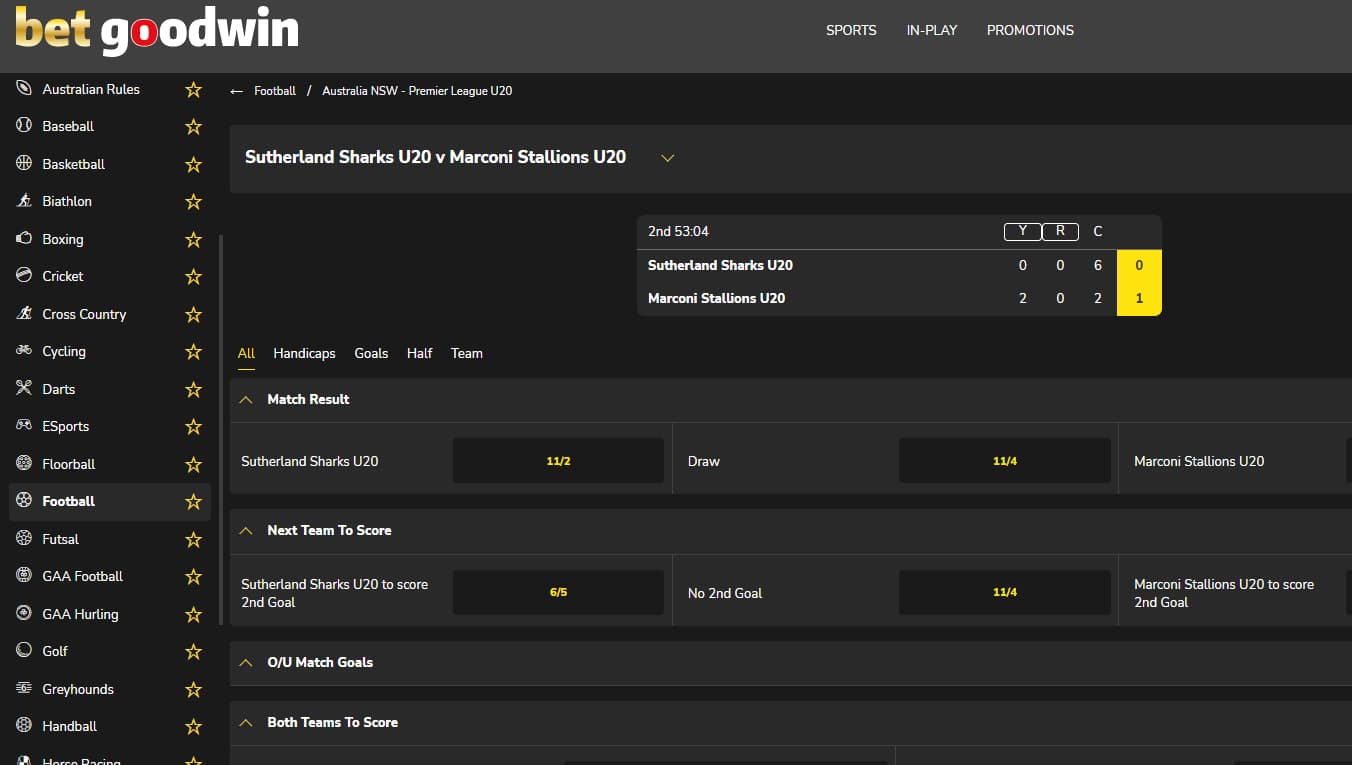Open the match selector dropdown chevron
This screenshot has height=765, width=1352.
point(668,158)
